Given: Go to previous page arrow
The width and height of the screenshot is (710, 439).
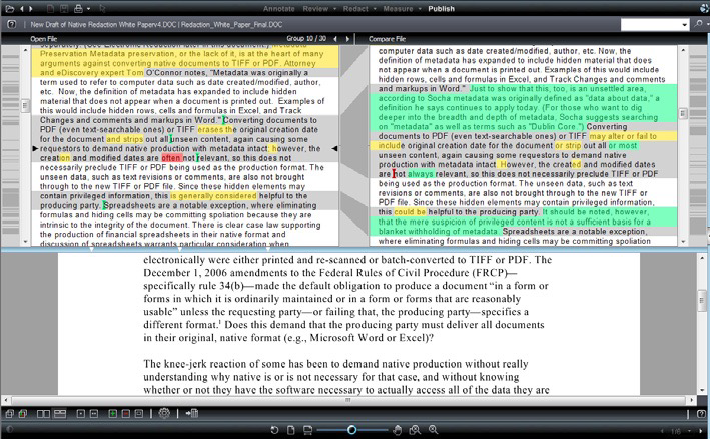Looking at the screenshot, I should [662, 431].
